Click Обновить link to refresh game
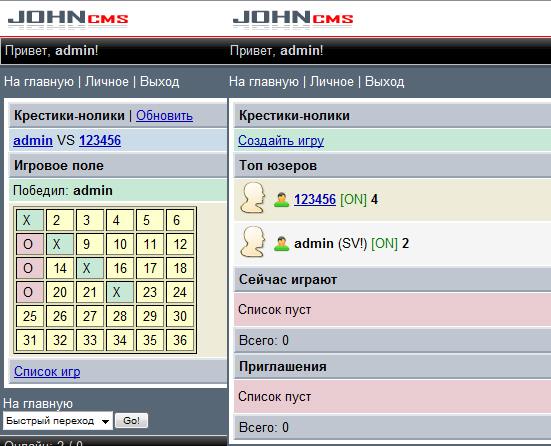The image size is (551, 446). (164, 116)
